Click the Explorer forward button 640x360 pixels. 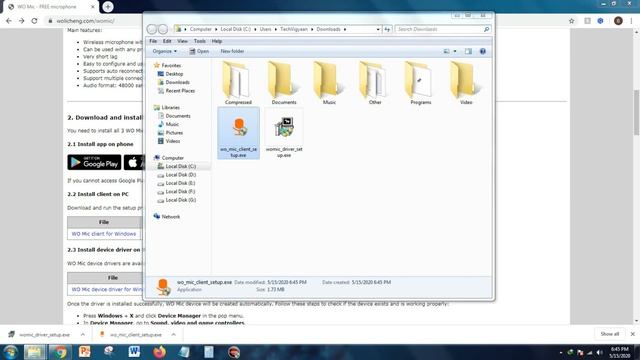coord(162,29)
